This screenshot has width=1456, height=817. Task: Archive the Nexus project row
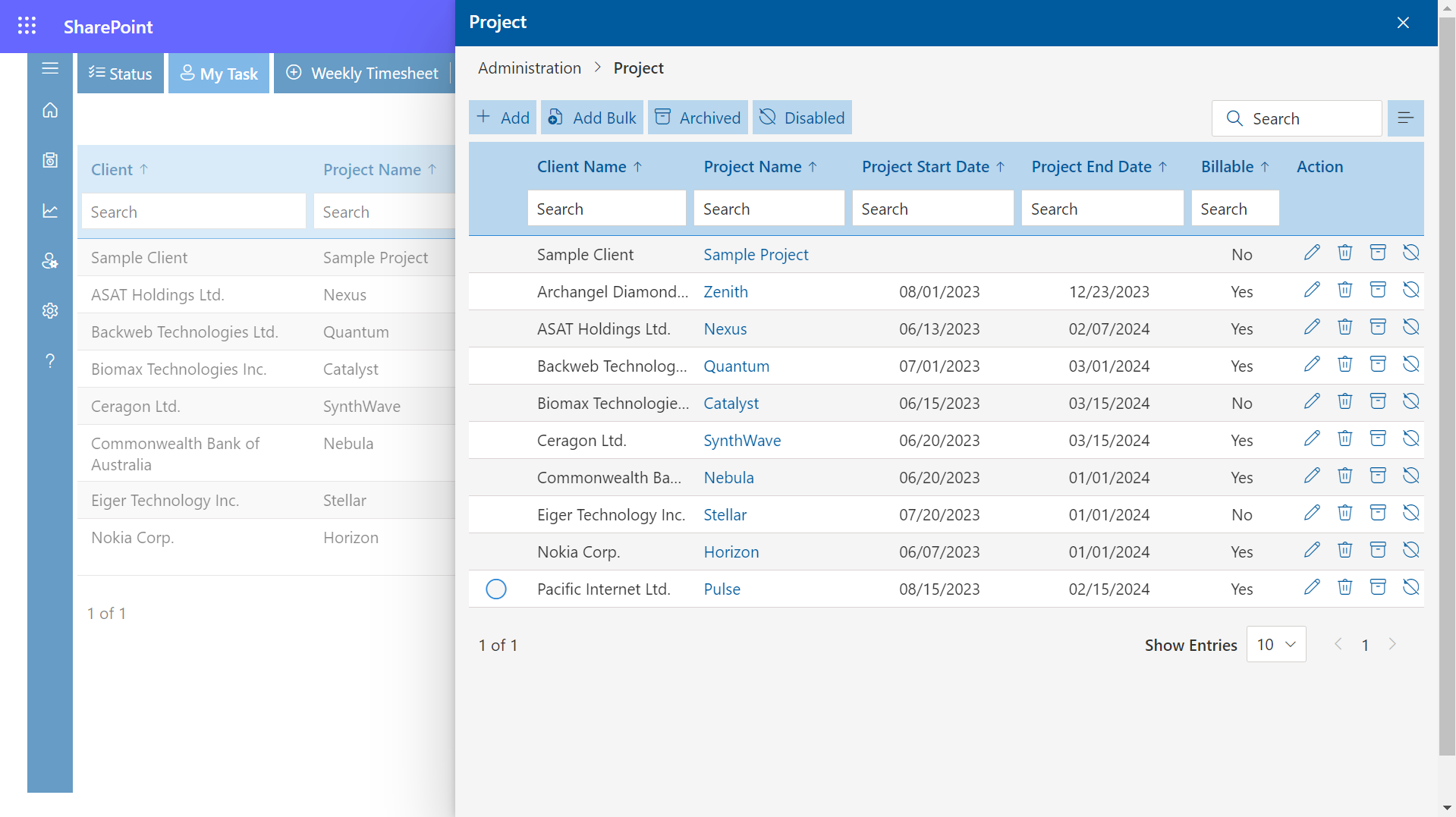pos(1378,327)
